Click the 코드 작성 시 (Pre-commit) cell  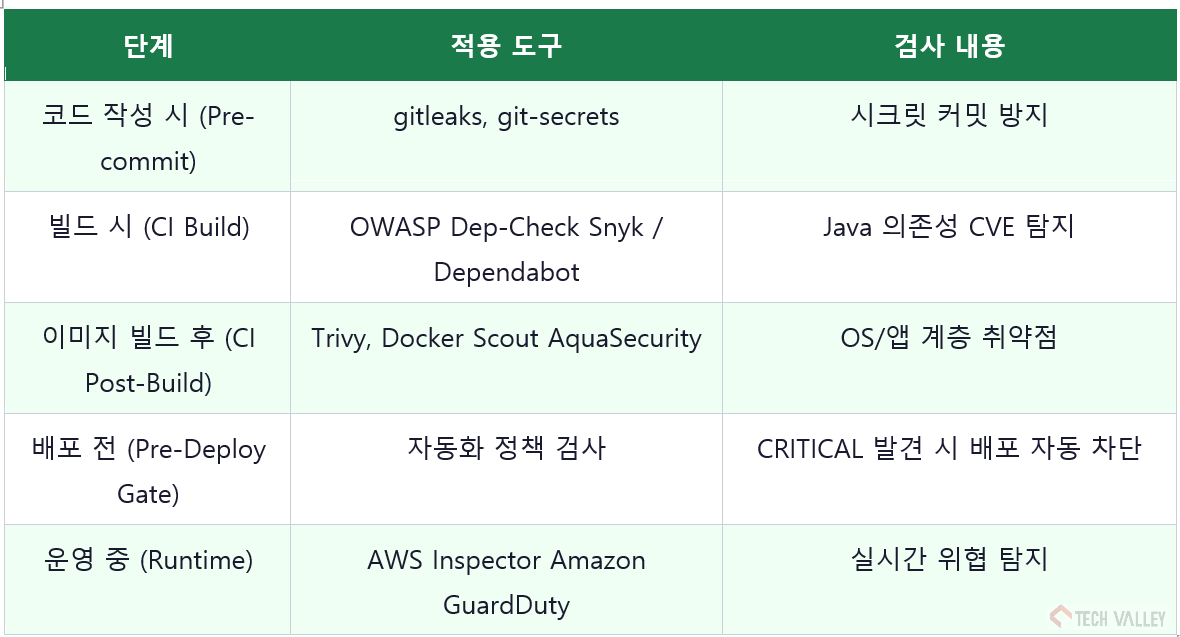click(x=148, y=136)
